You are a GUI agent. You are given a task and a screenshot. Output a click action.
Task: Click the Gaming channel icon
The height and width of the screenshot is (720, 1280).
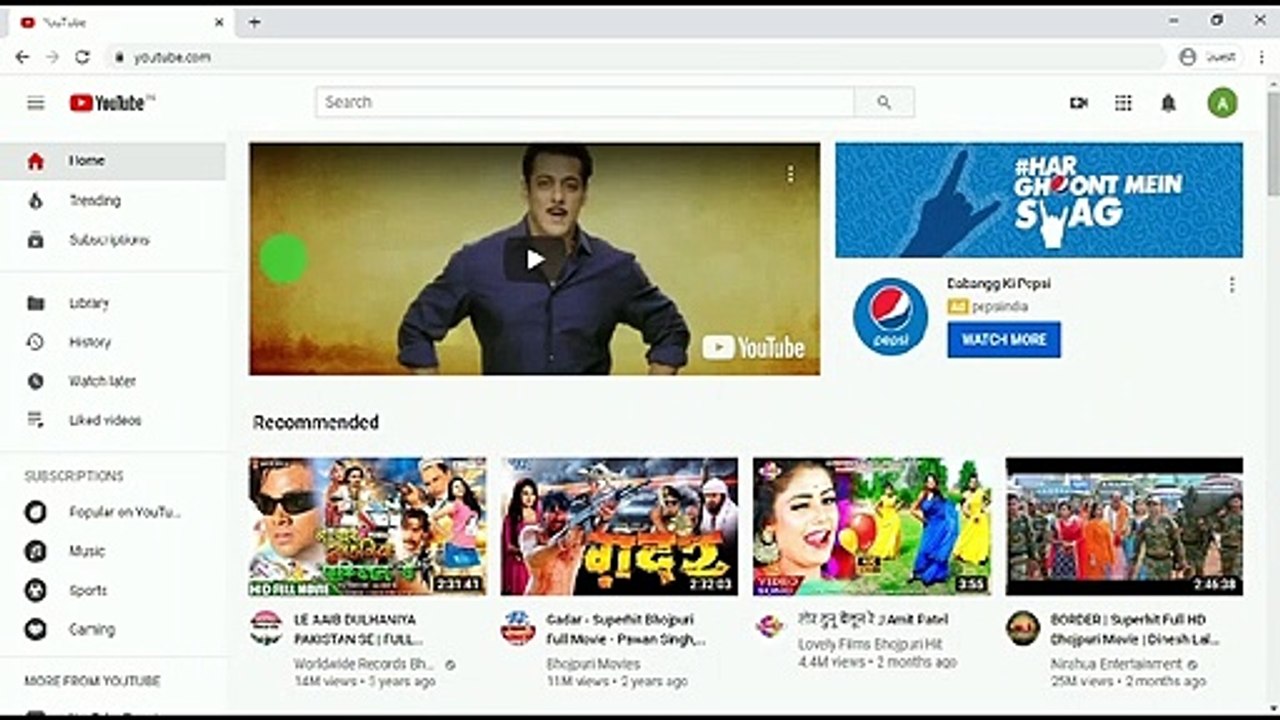pos(36,629)
